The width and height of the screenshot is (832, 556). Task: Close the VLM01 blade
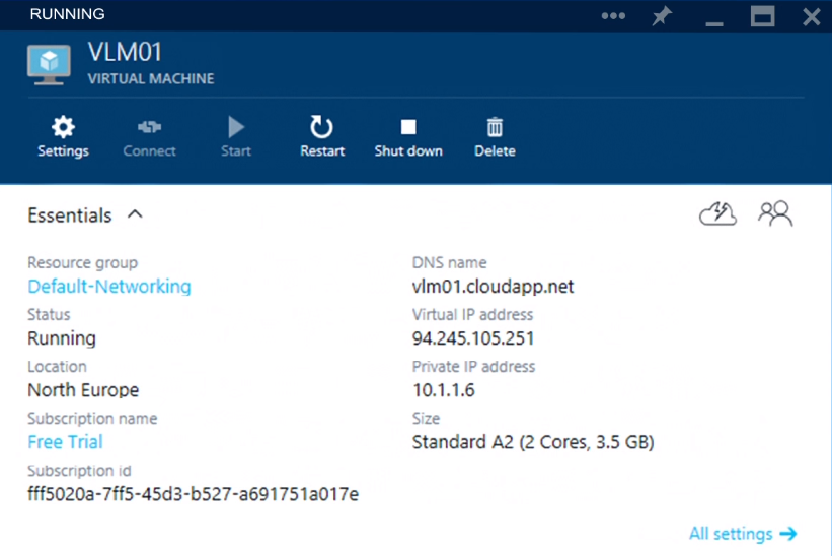(x=811, y=16)
